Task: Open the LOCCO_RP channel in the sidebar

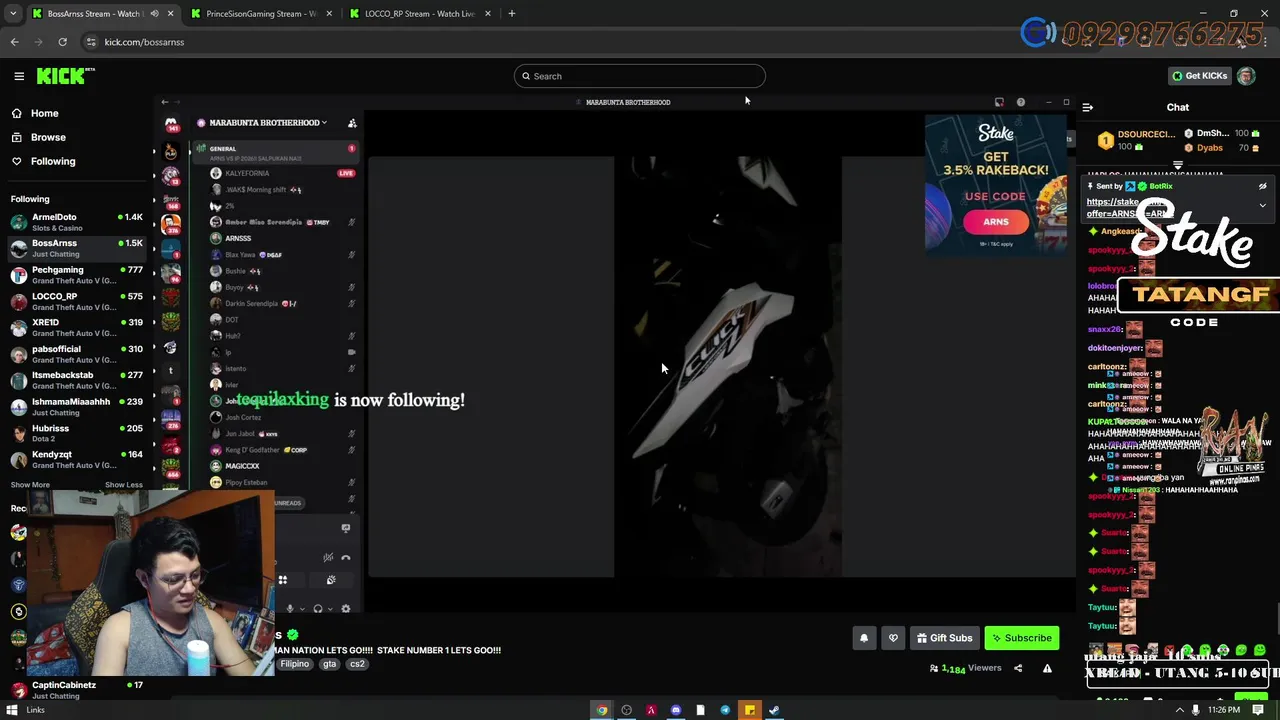Action: tap(76, 301)
